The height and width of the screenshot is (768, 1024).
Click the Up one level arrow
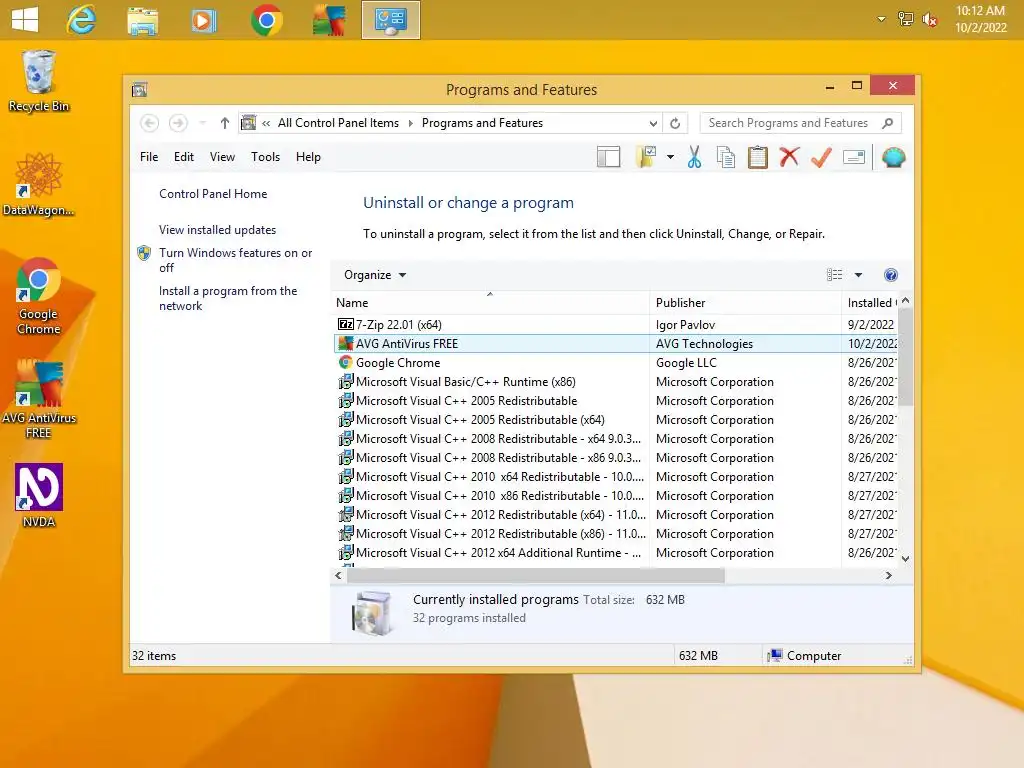(x=225, y=123)
